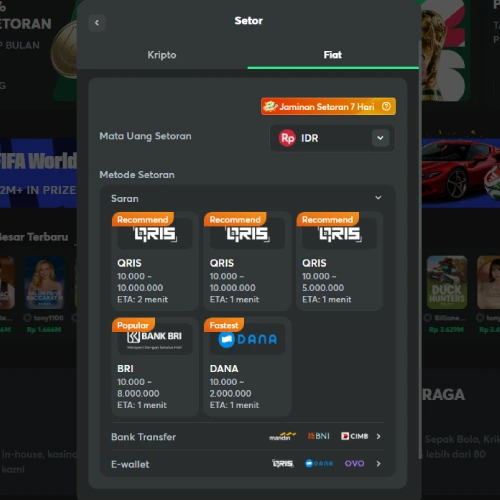Click the small DANA logo in E-wallet row
The image size is (500, 500).
tap(319, 464)
